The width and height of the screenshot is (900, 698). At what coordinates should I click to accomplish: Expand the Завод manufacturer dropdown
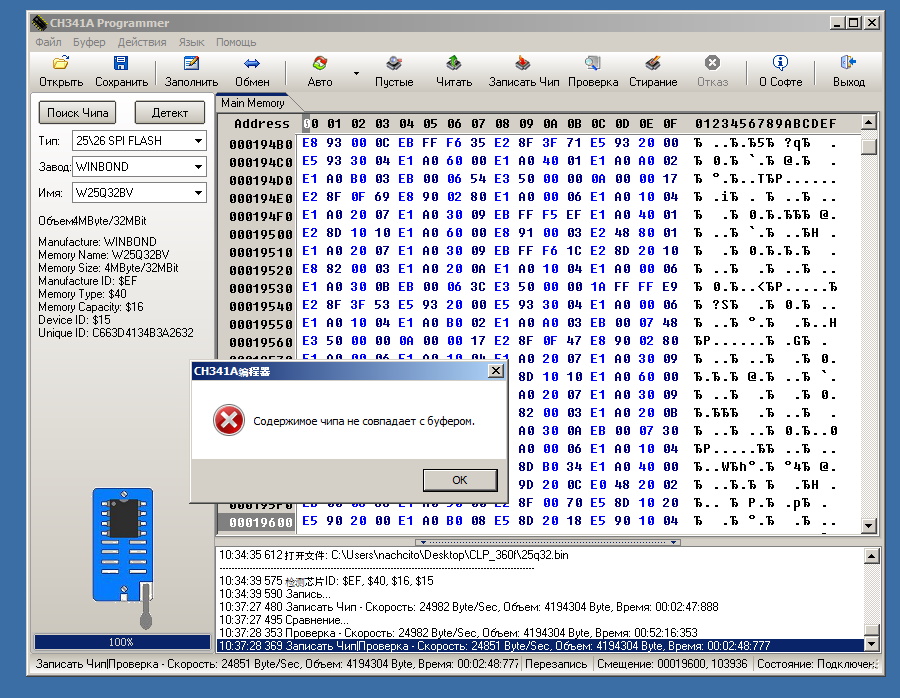tap(198, 167)
